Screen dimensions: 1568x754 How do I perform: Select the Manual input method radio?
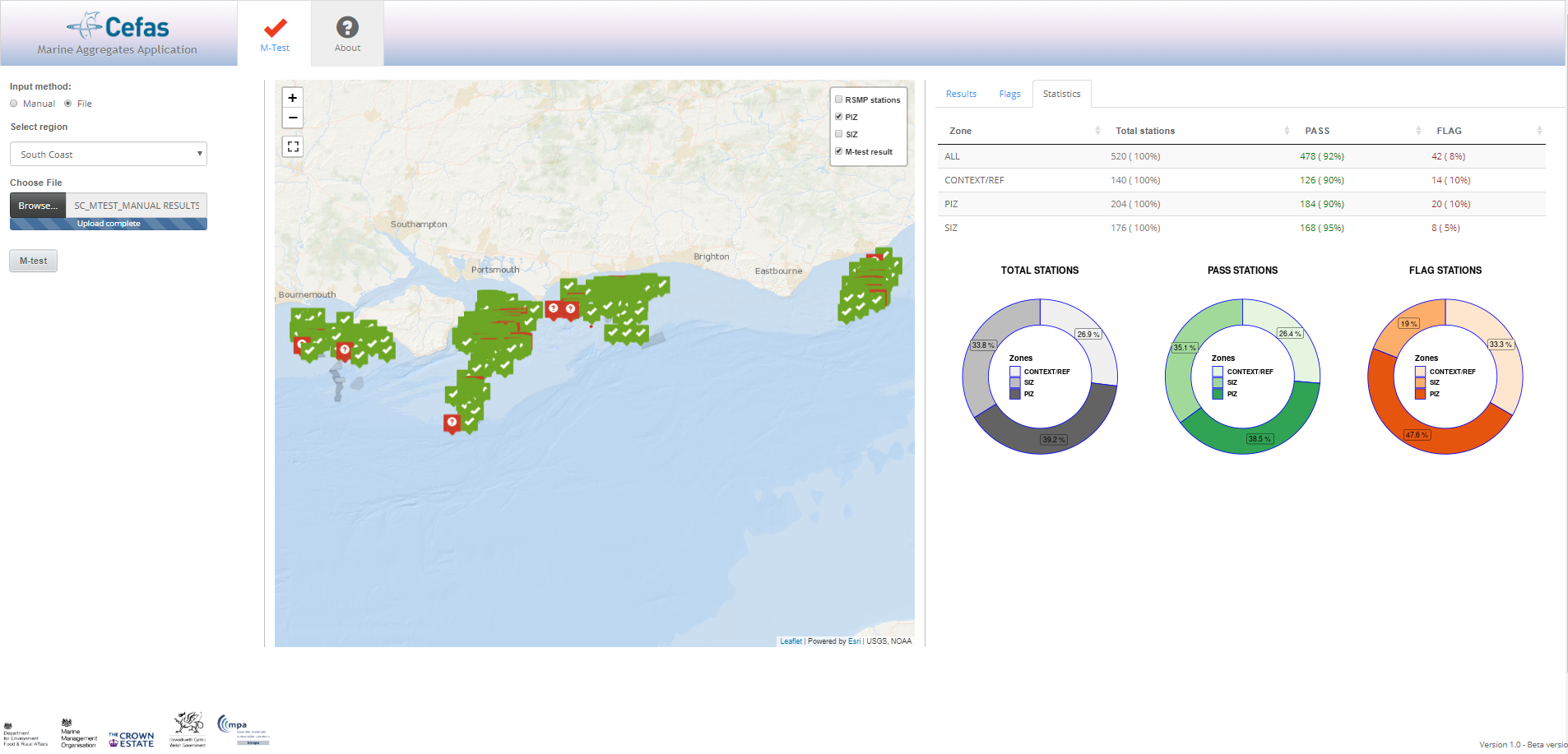point(14,104)
